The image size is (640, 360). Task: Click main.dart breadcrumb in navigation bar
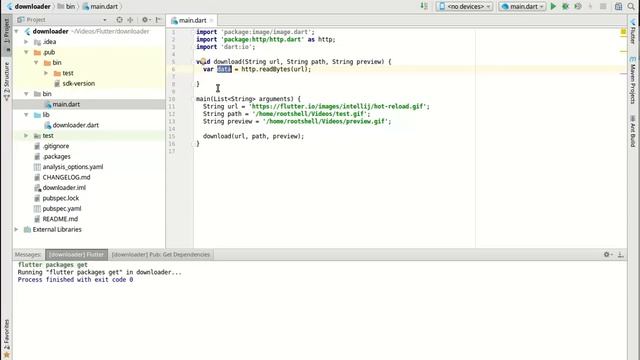point(100,7)
